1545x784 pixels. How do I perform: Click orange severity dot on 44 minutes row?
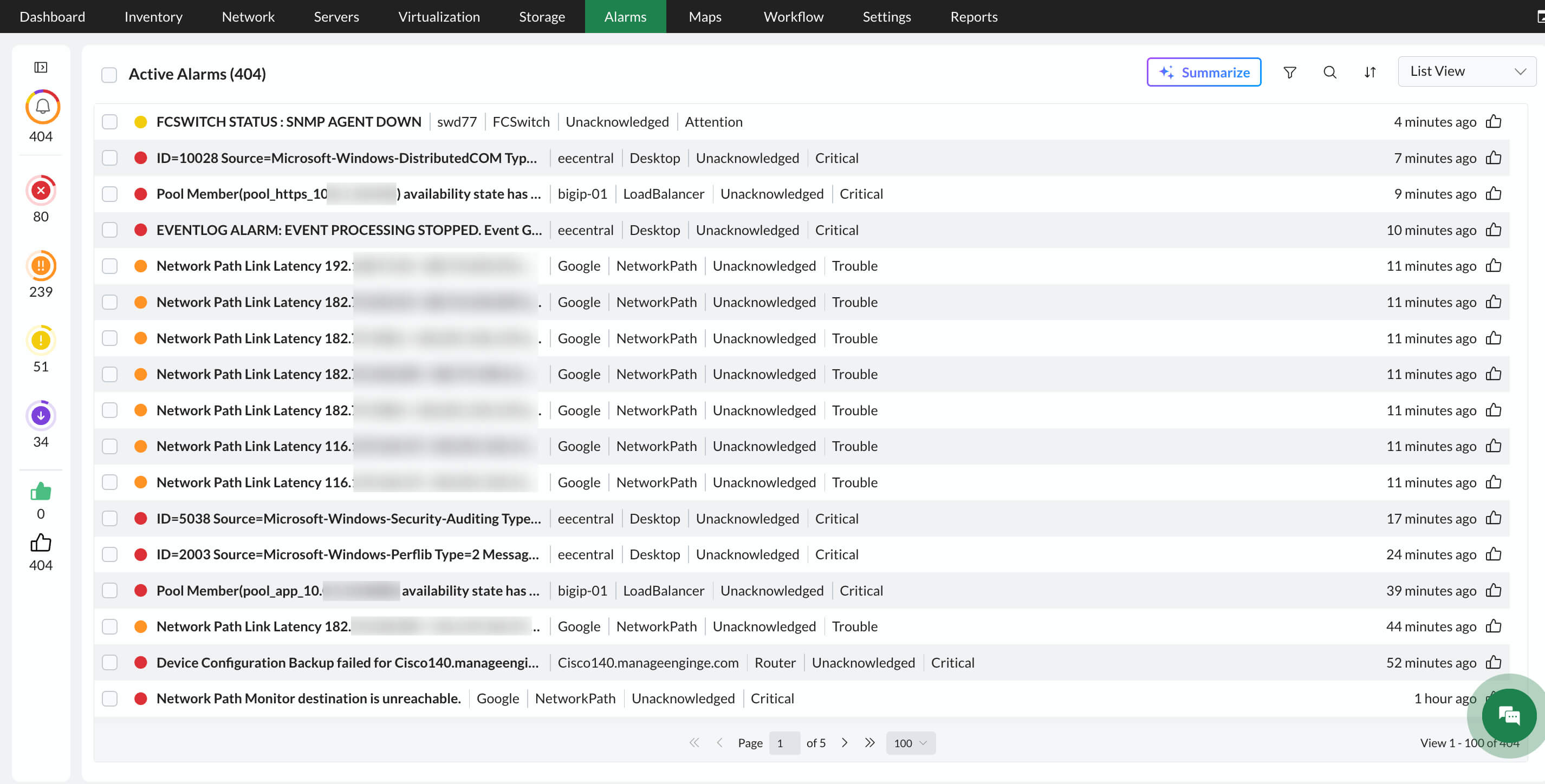[x=140, y=626]
